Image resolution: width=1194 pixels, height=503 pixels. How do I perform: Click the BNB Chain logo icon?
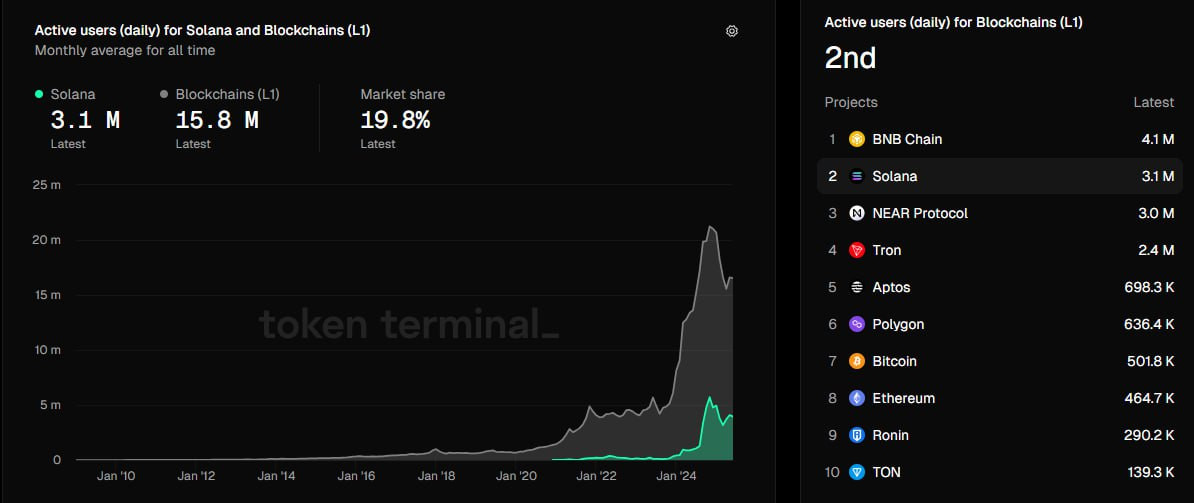point(857,139)
